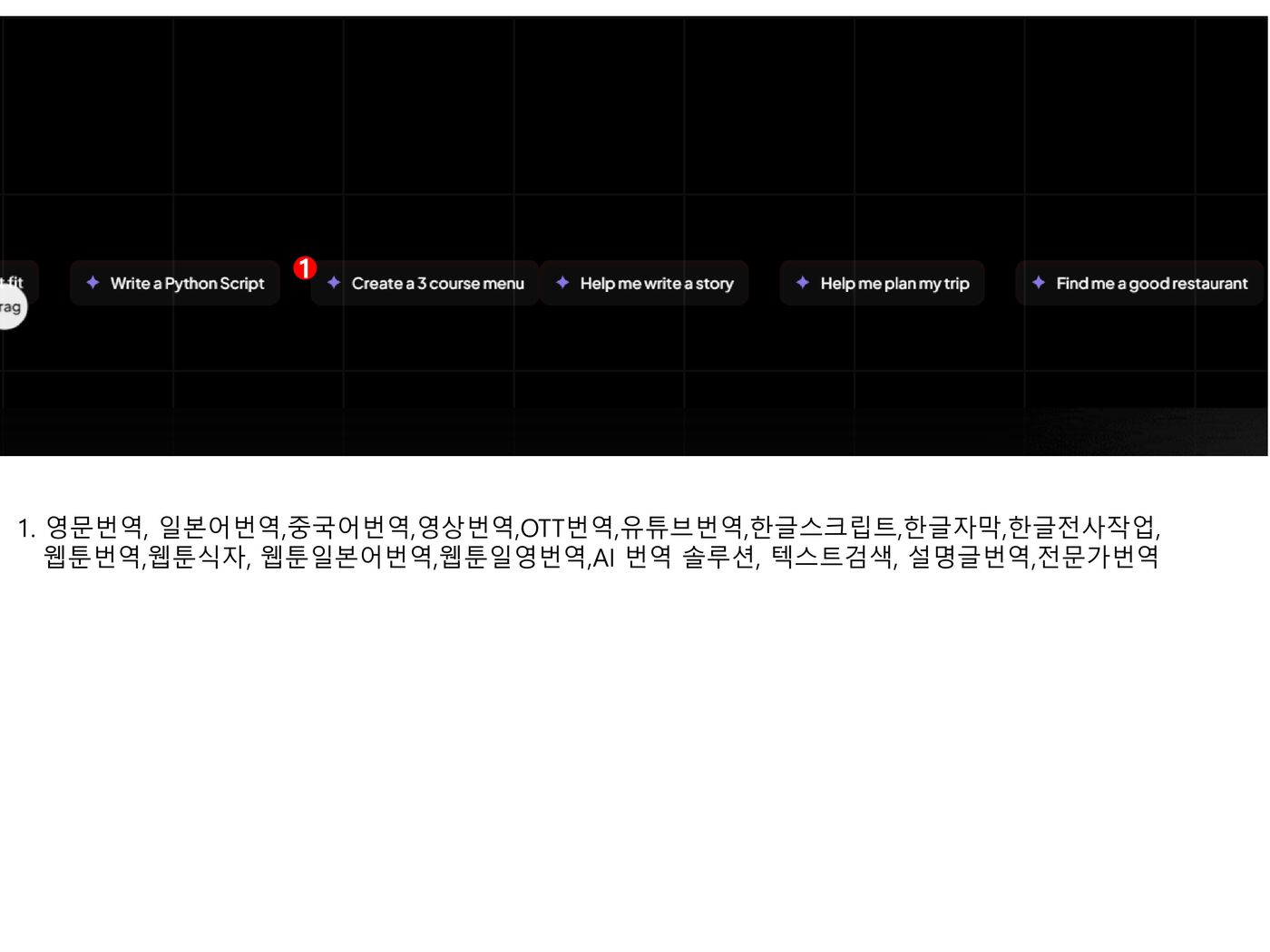Image resolution: width=1270 pixels, height=952 pixels.
Task: Choose the 'Find me a good restaurant' prompt text
Action: 1151,284
